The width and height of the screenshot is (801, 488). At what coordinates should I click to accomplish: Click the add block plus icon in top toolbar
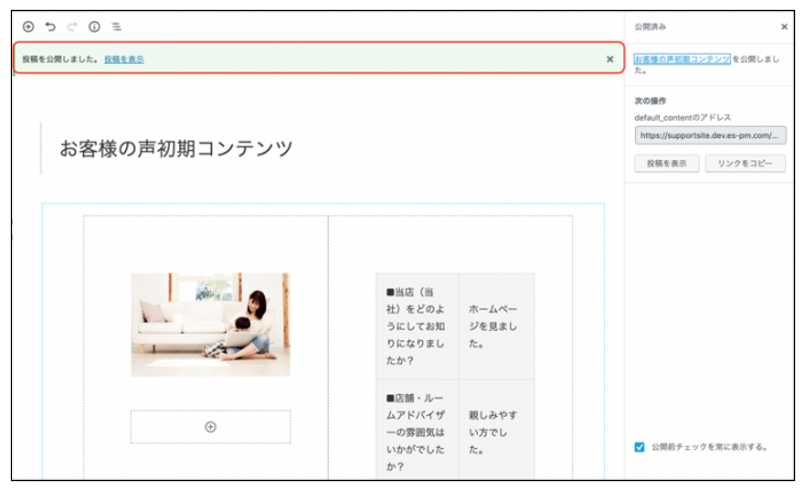[x=28, y=27]
